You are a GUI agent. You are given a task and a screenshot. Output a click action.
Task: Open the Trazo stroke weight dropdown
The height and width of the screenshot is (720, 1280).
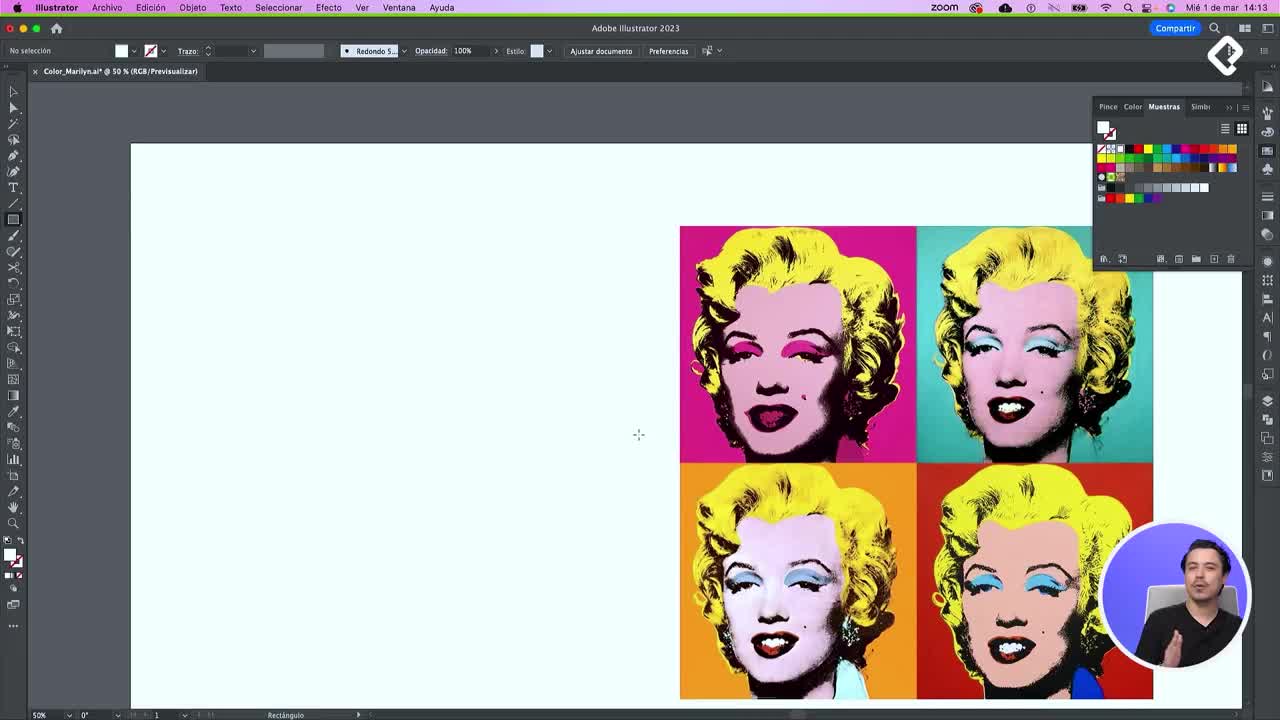point(253,51)
